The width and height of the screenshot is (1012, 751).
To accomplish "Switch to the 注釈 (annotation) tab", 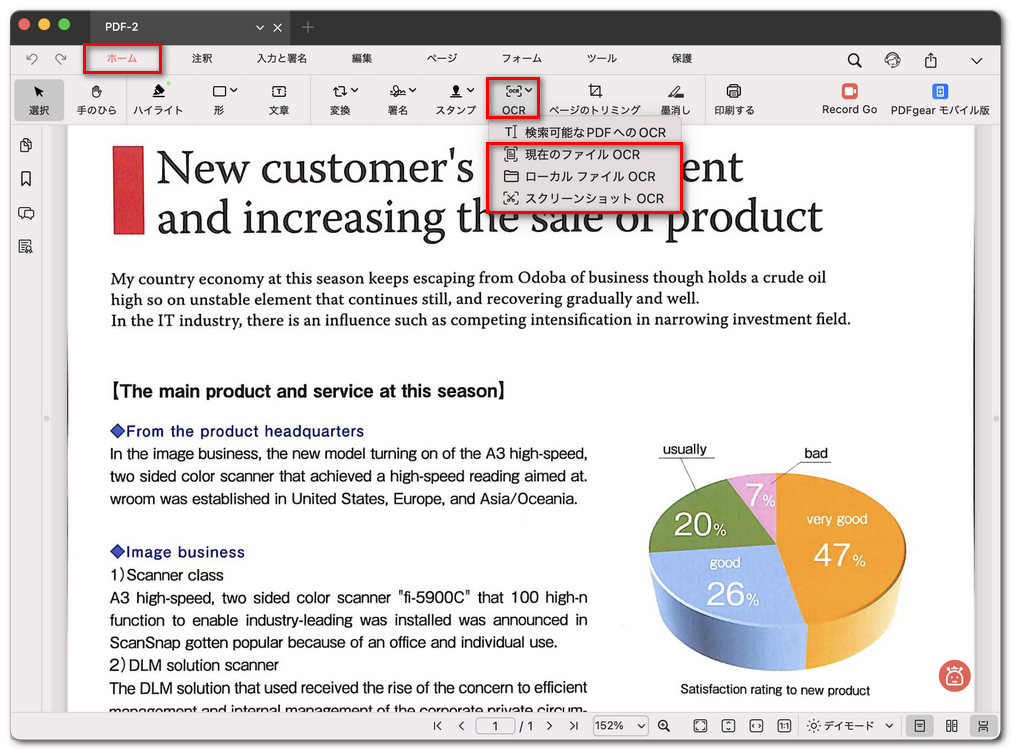I will click(202, 59).
